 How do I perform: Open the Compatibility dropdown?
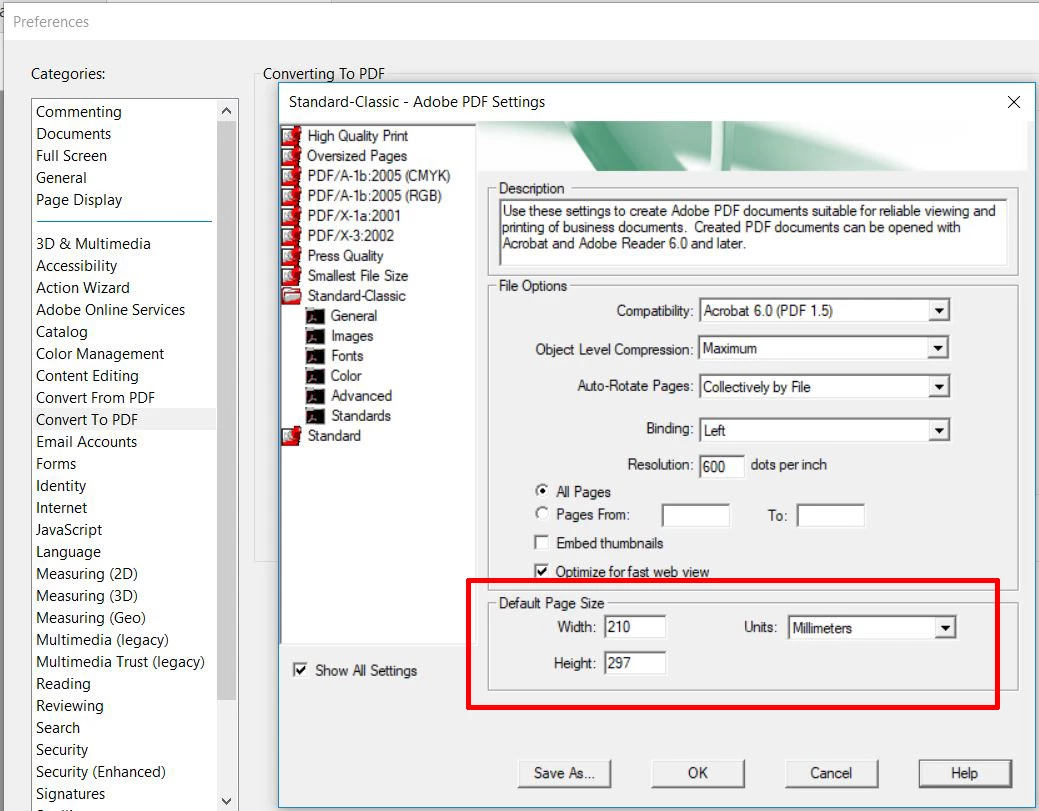(x=938, y=310)
